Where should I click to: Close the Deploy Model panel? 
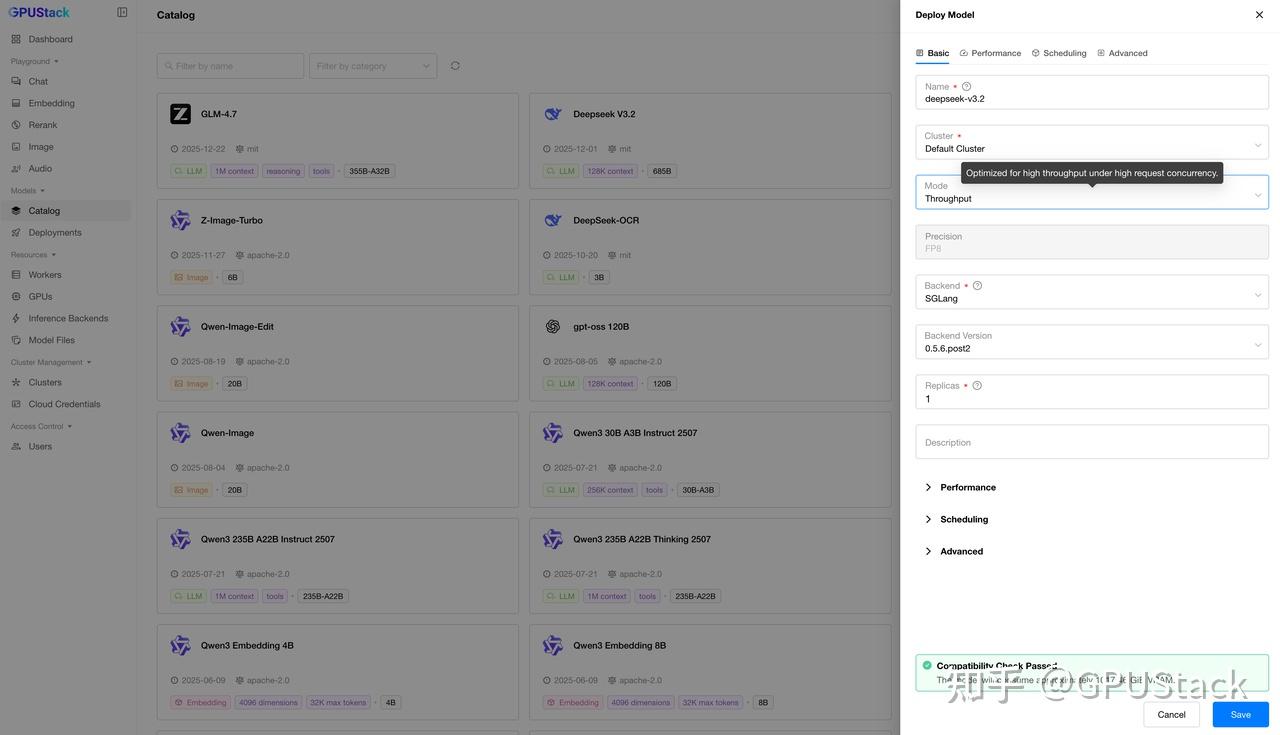point(1259,15)
